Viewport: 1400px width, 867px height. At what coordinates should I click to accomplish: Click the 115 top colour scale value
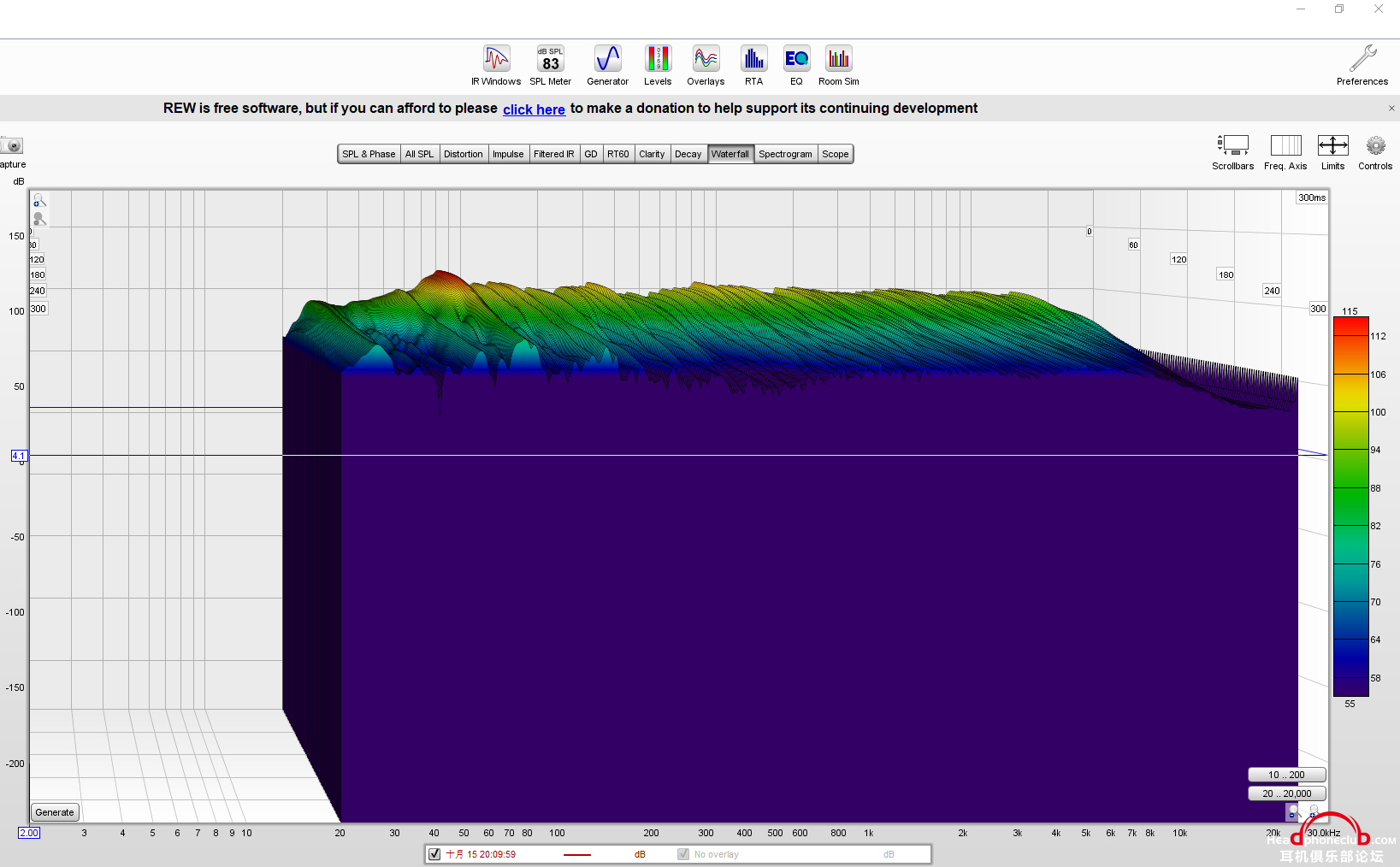(x=1350, y=311)
